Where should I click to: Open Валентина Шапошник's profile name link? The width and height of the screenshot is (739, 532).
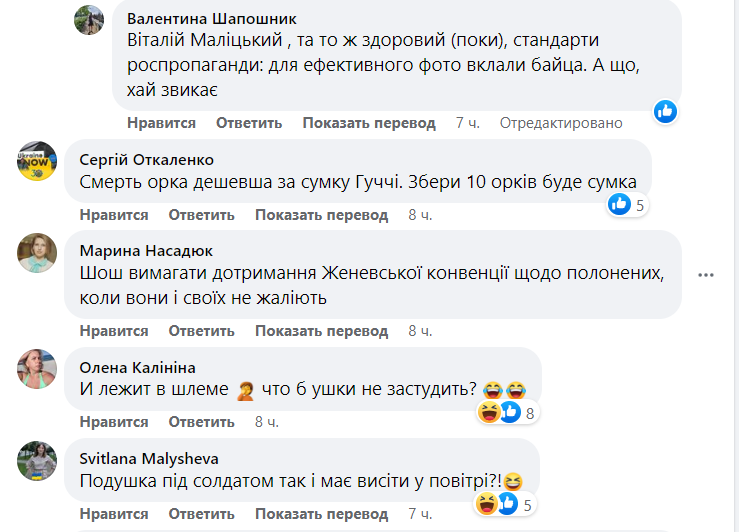coord(212,19)
